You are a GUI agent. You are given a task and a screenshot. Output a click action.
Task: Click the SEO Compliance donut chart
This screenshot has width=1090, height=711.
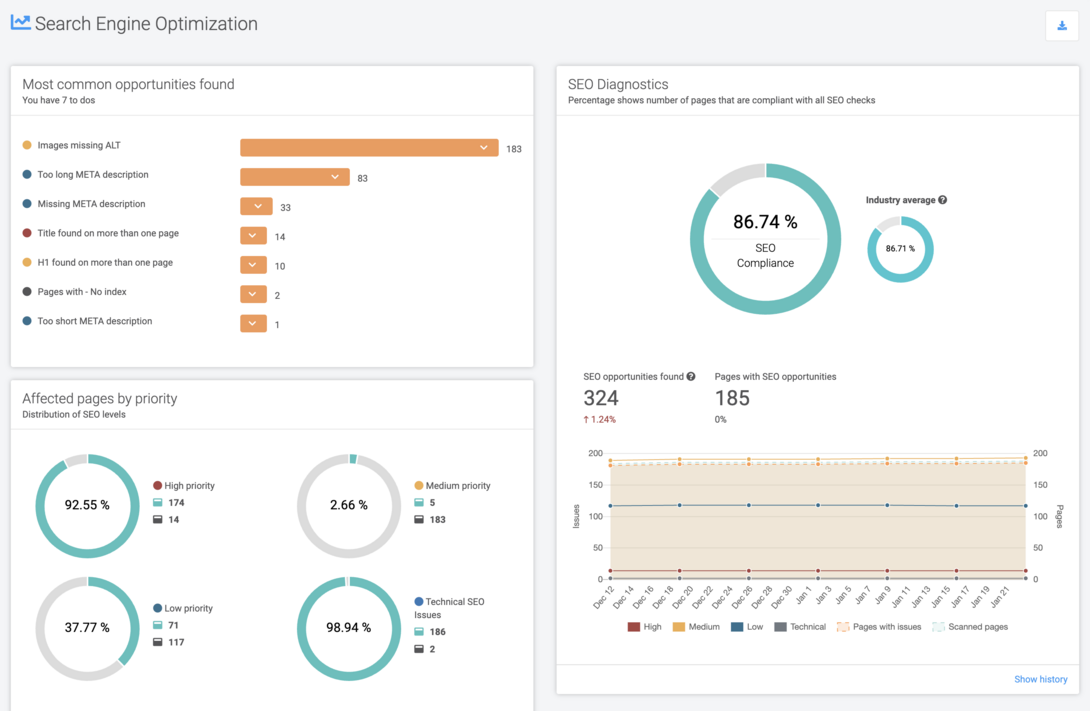pyautogui.click(x=765, y=240)
